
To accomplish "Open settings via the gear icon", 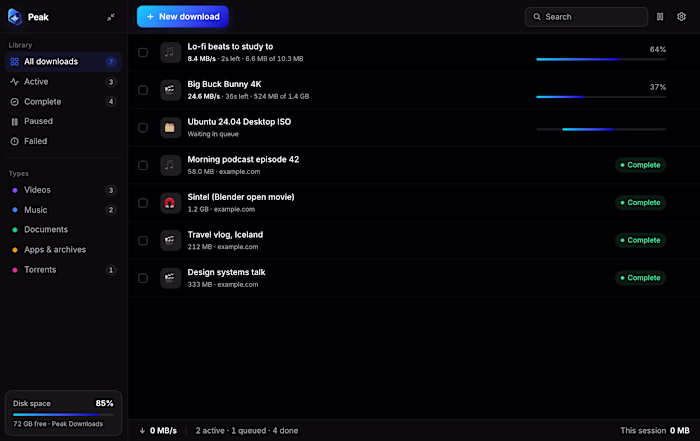I will tap(681, 17).
